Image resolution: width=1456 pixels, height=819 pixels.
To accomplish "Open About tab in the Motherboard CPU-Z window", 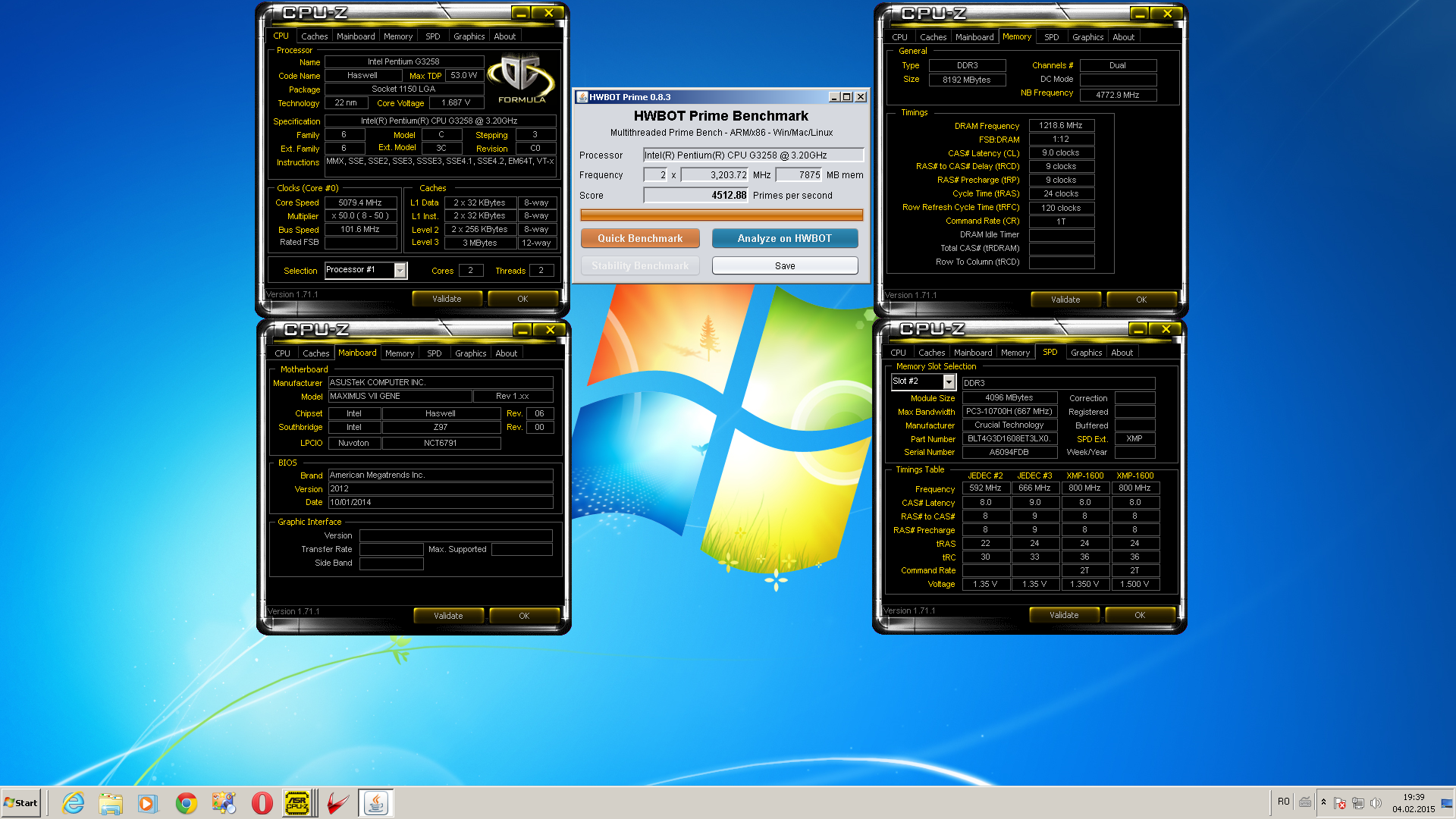I will [x=506, y=353].
